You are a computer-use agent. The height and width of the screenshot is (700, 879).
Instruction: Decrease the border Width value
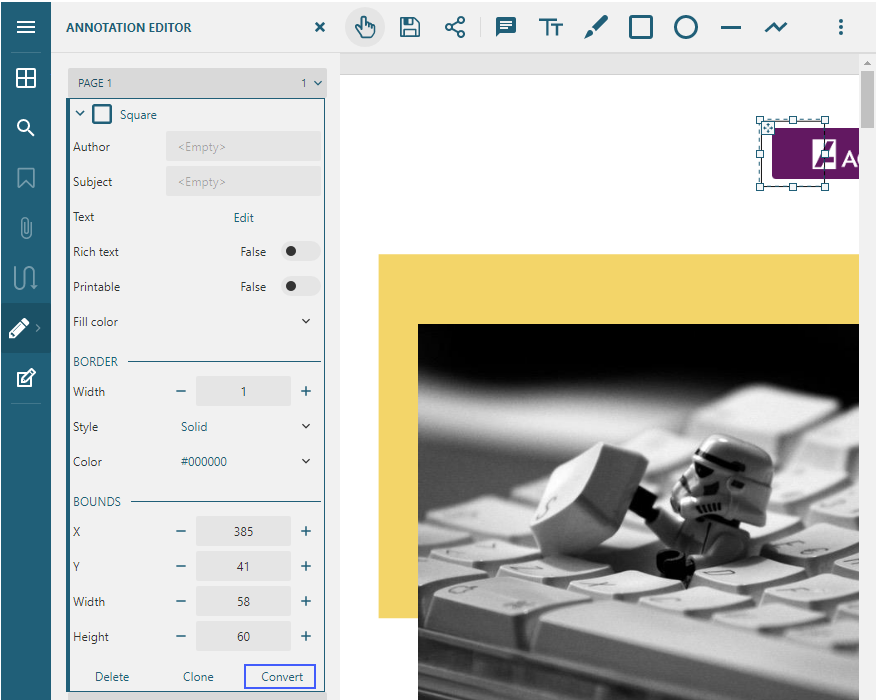pos(181,391)
